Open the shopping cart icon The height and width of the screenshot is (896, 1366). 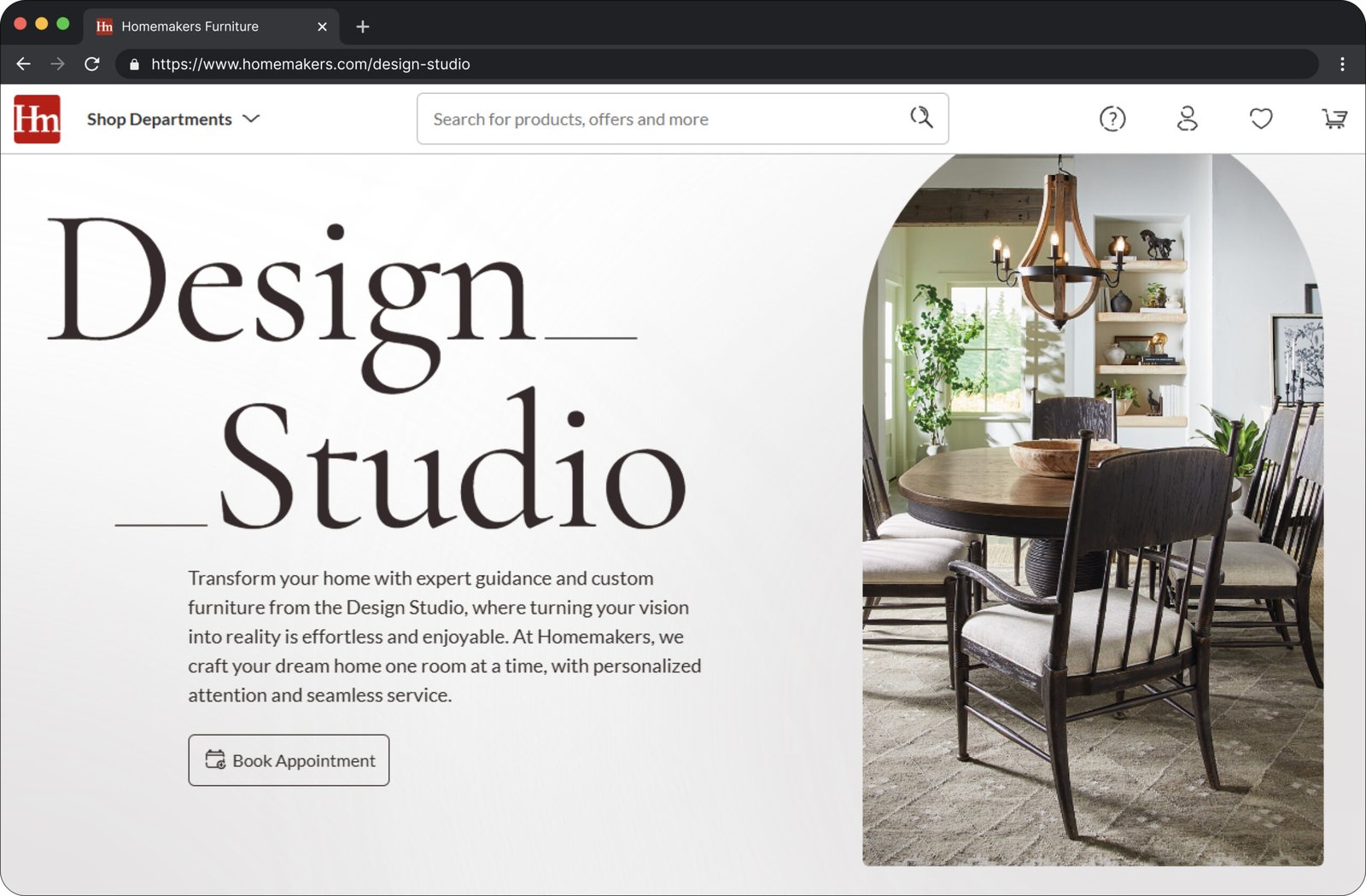[1334, 119]
